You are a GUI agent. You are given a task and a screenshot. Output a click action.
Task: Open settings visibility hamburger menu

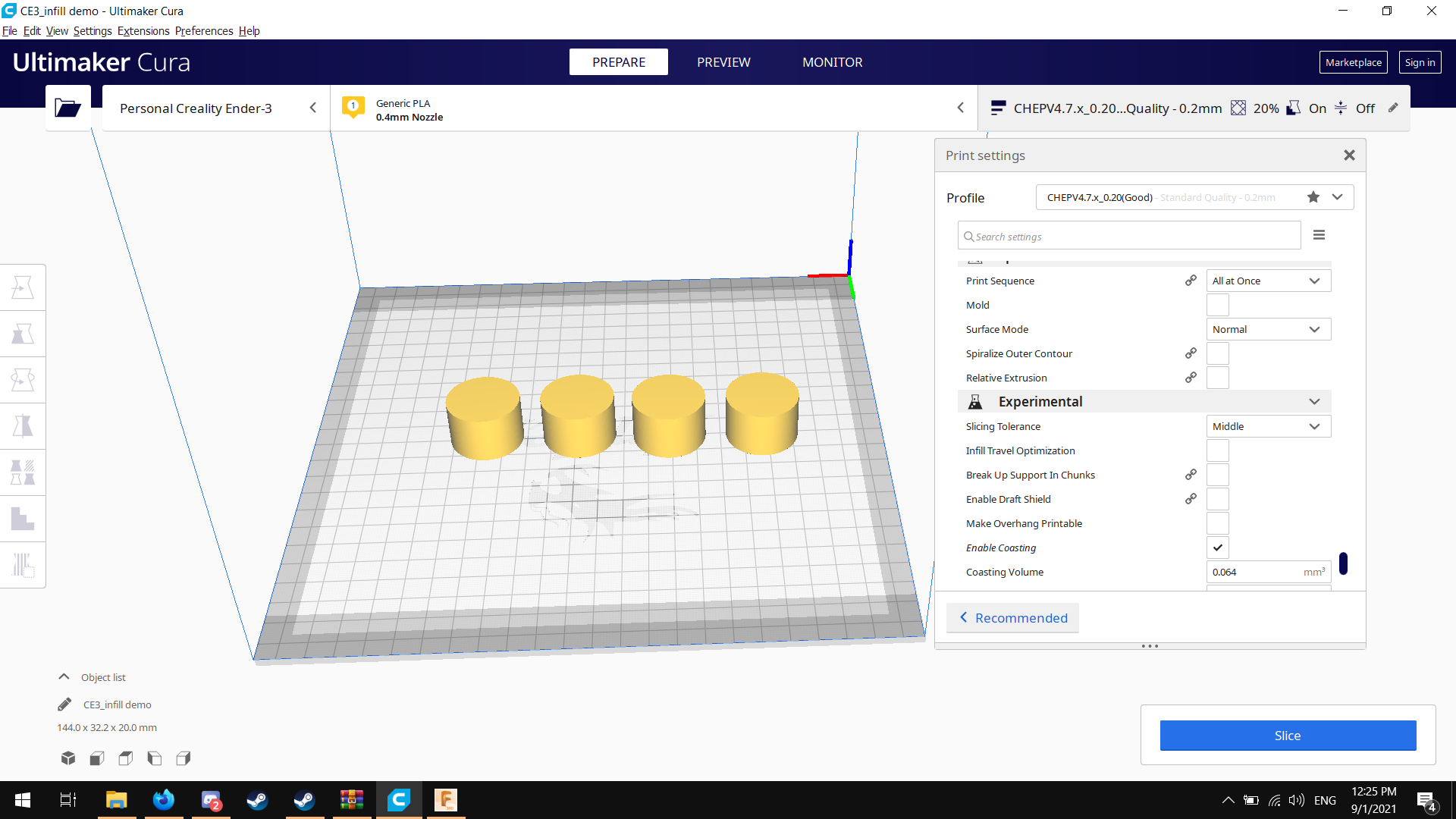click(x=1319, y=235)
